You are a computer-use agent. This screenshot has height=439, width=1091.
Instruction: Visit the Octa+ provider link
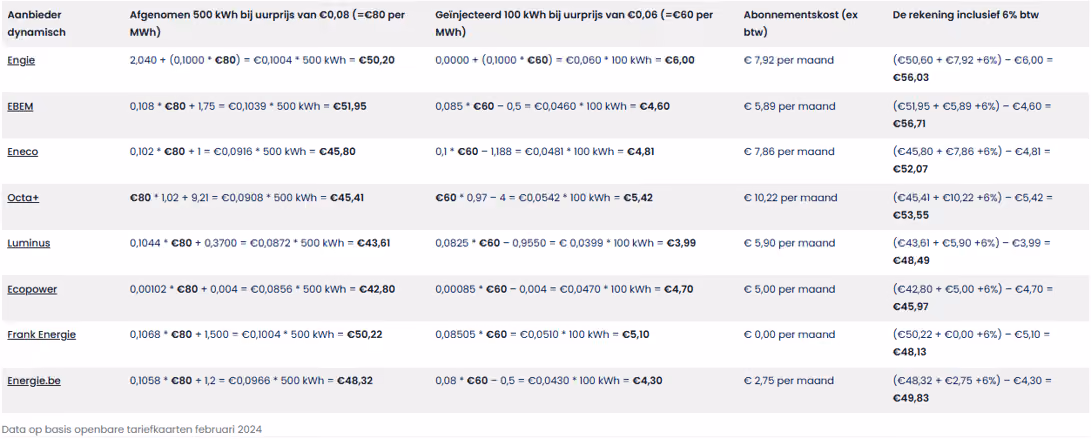pyautogui.click(x=23, y=198)
